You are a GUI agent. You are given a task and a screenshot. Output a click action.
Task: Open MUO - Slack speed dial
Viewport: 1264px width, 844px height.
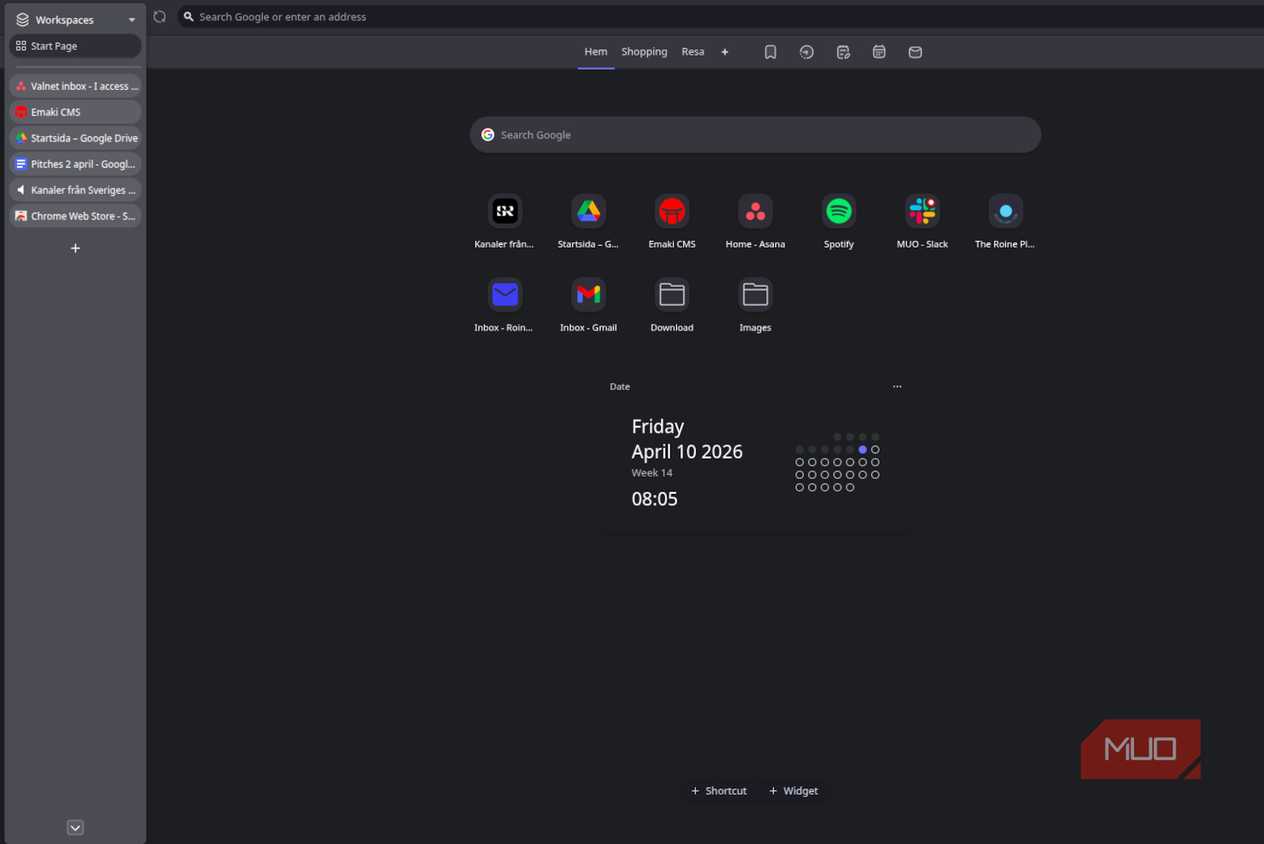coord(922,211)
